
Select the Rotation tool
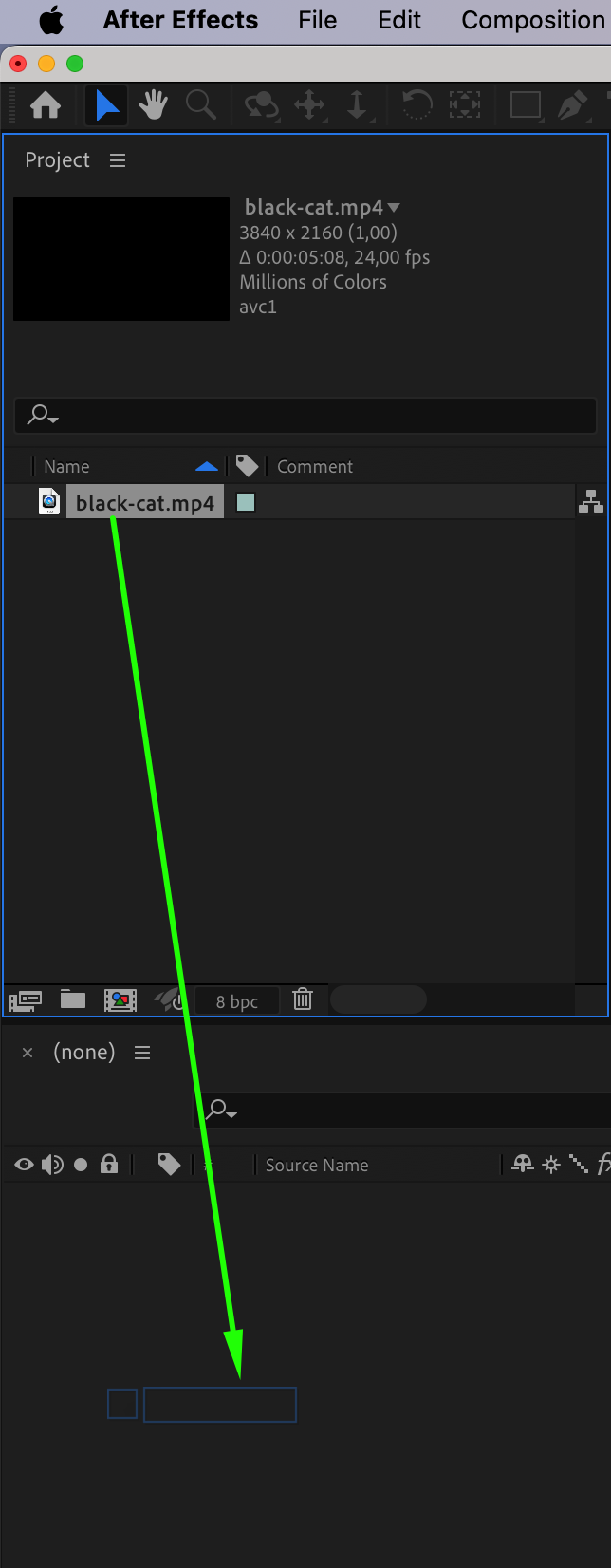coord(417,104)
